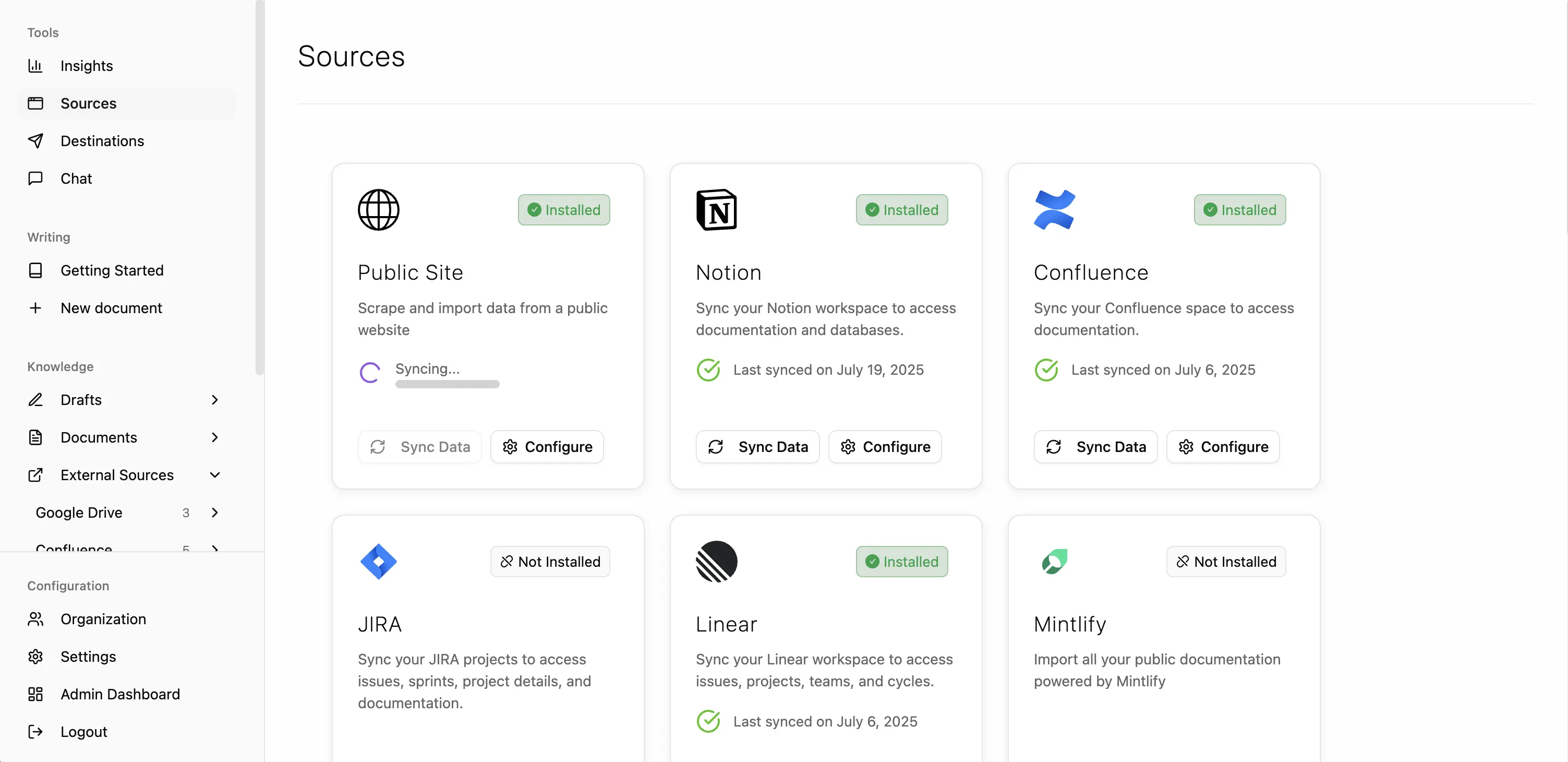Click the Mintlify leaf logo icon
The height and width of the screenshot is (762, 1568).
pyautogui.click(x=1054, y=561)
